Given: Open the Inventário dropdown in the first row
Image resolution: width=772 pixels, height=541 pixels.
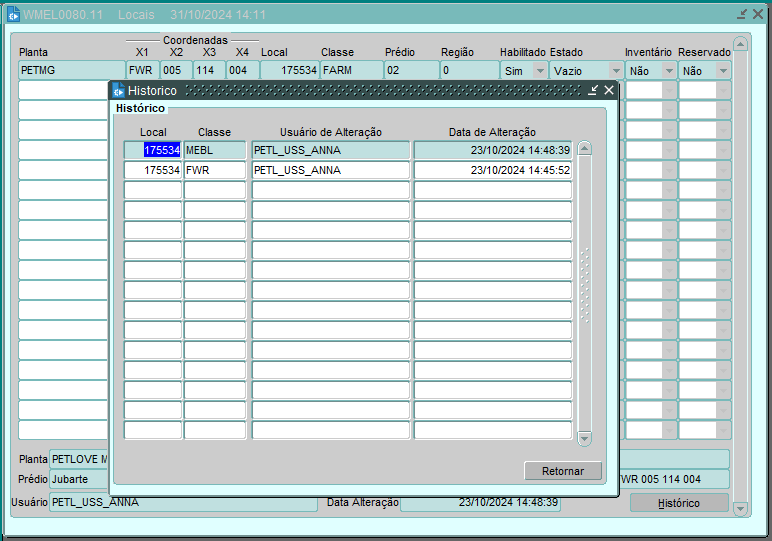Looking at the screenshot, I should pyautogui.click(x=668, y=71).
